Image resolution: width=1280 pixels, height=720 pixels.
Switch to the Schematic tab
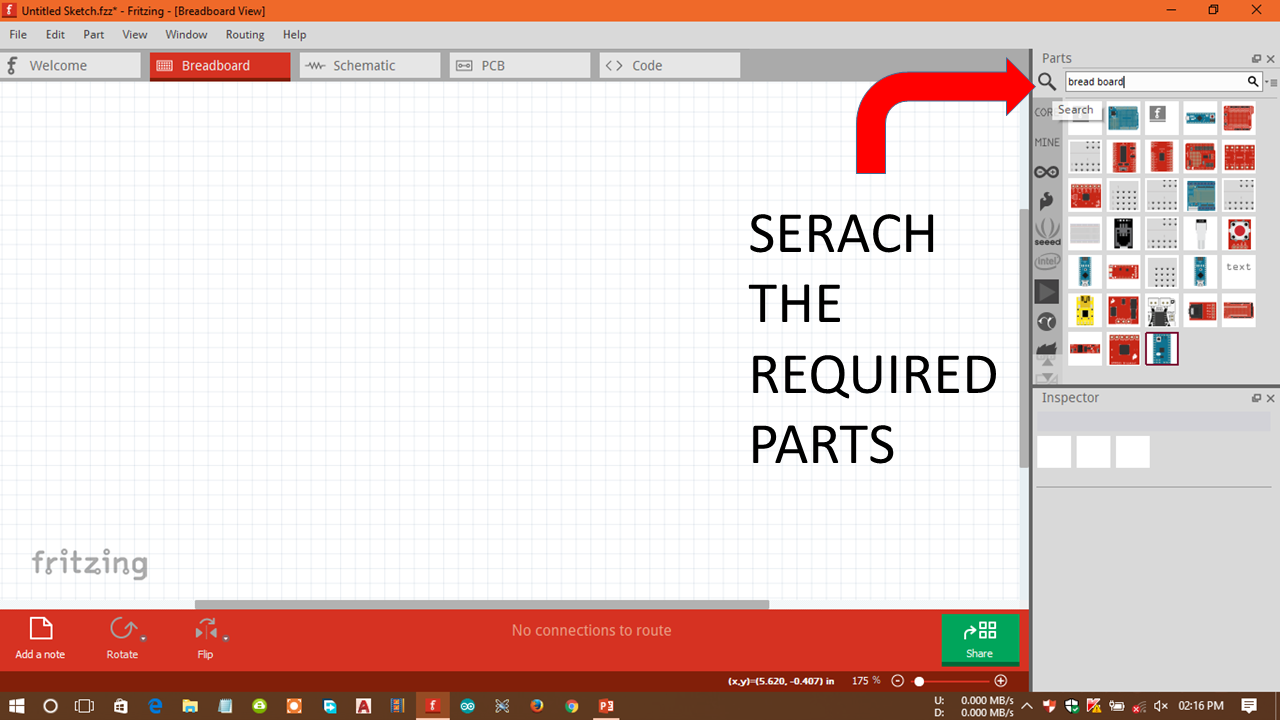click(369, 66)
